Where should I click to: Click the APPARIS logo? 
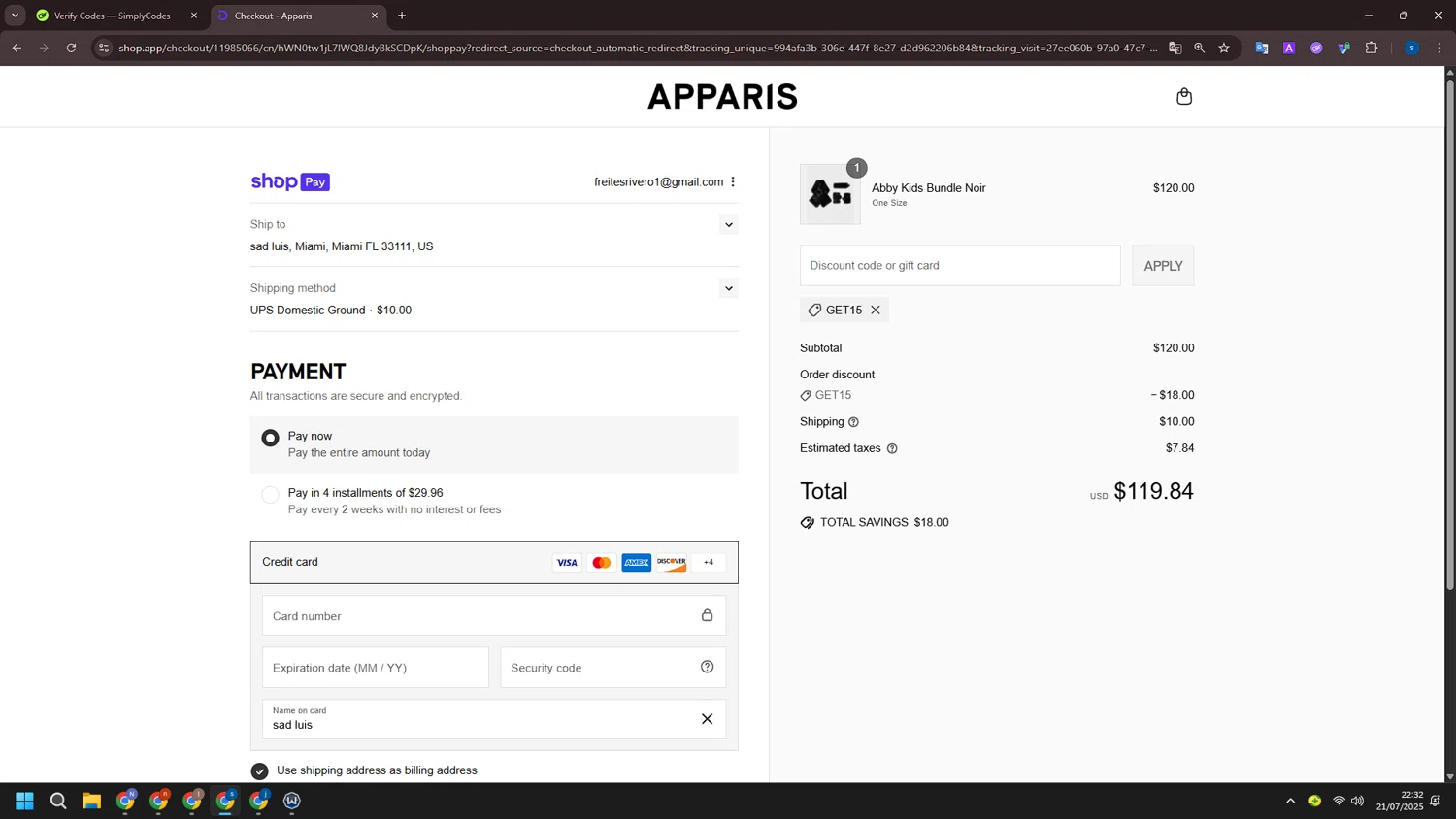pyautogui.click(x=722, y=96)
